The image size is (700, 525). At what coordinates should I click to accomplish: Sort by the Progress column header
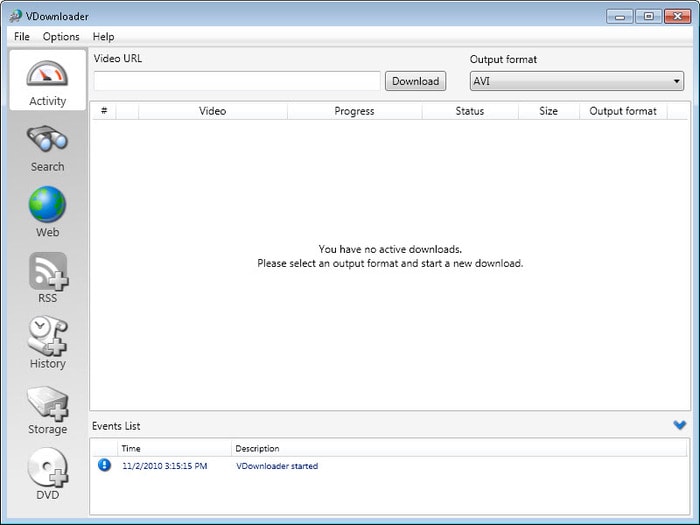coord(354,111)
